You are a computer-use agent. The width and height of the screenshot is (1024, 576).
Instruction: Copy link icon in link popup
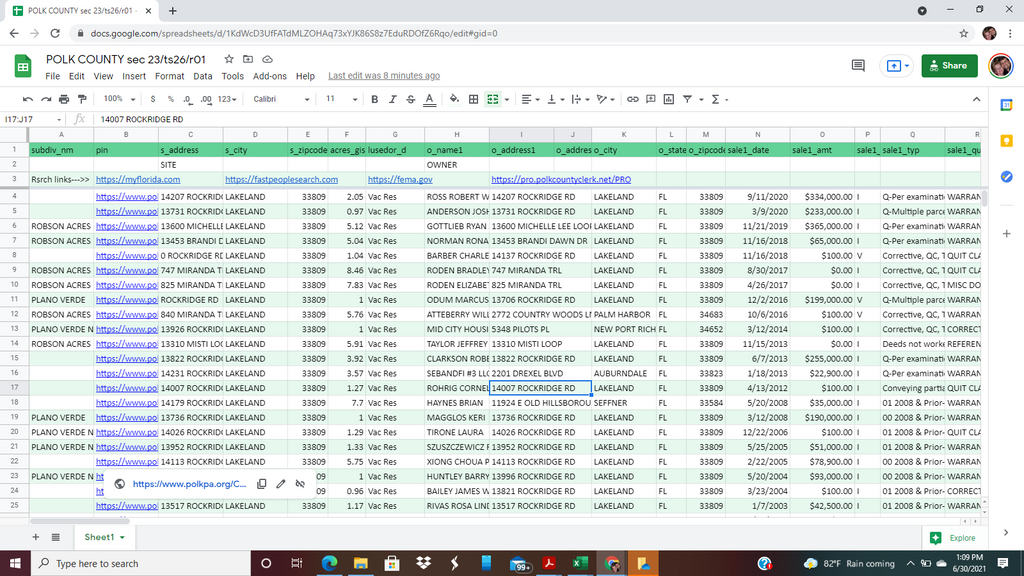coord(261,484)
